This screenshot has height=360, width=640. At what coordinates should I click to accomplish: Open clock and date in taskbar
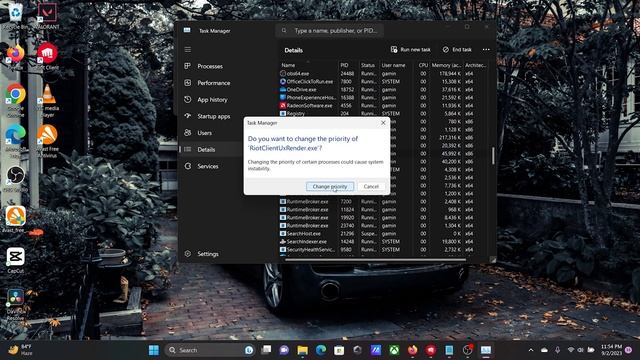click(611, 350)
